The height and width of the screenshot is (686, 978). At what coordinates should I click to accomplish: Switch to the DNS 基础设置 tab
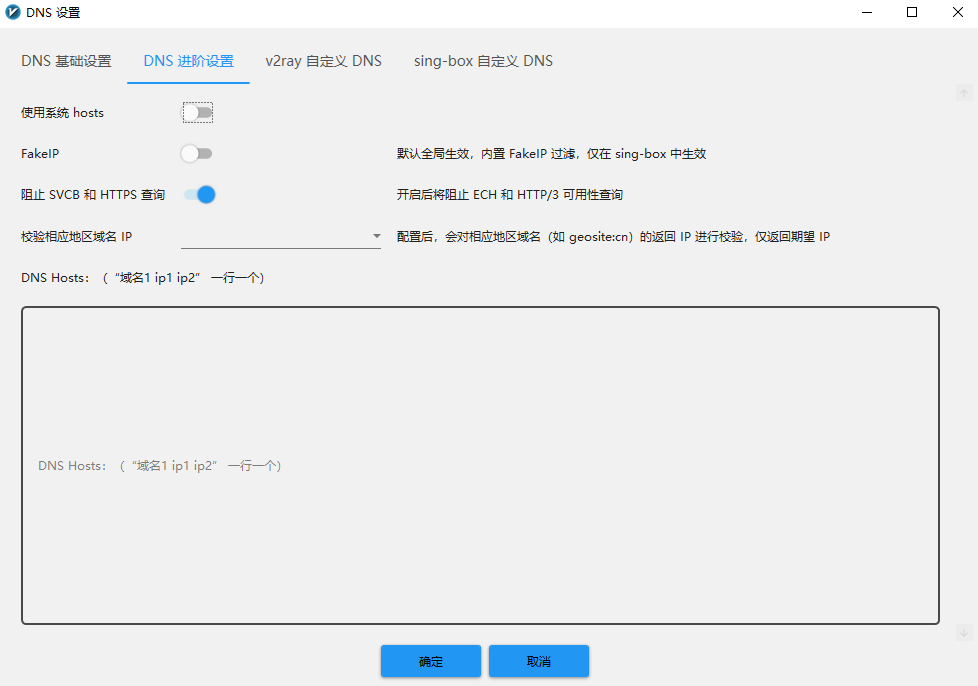click(x=66, y=60)
